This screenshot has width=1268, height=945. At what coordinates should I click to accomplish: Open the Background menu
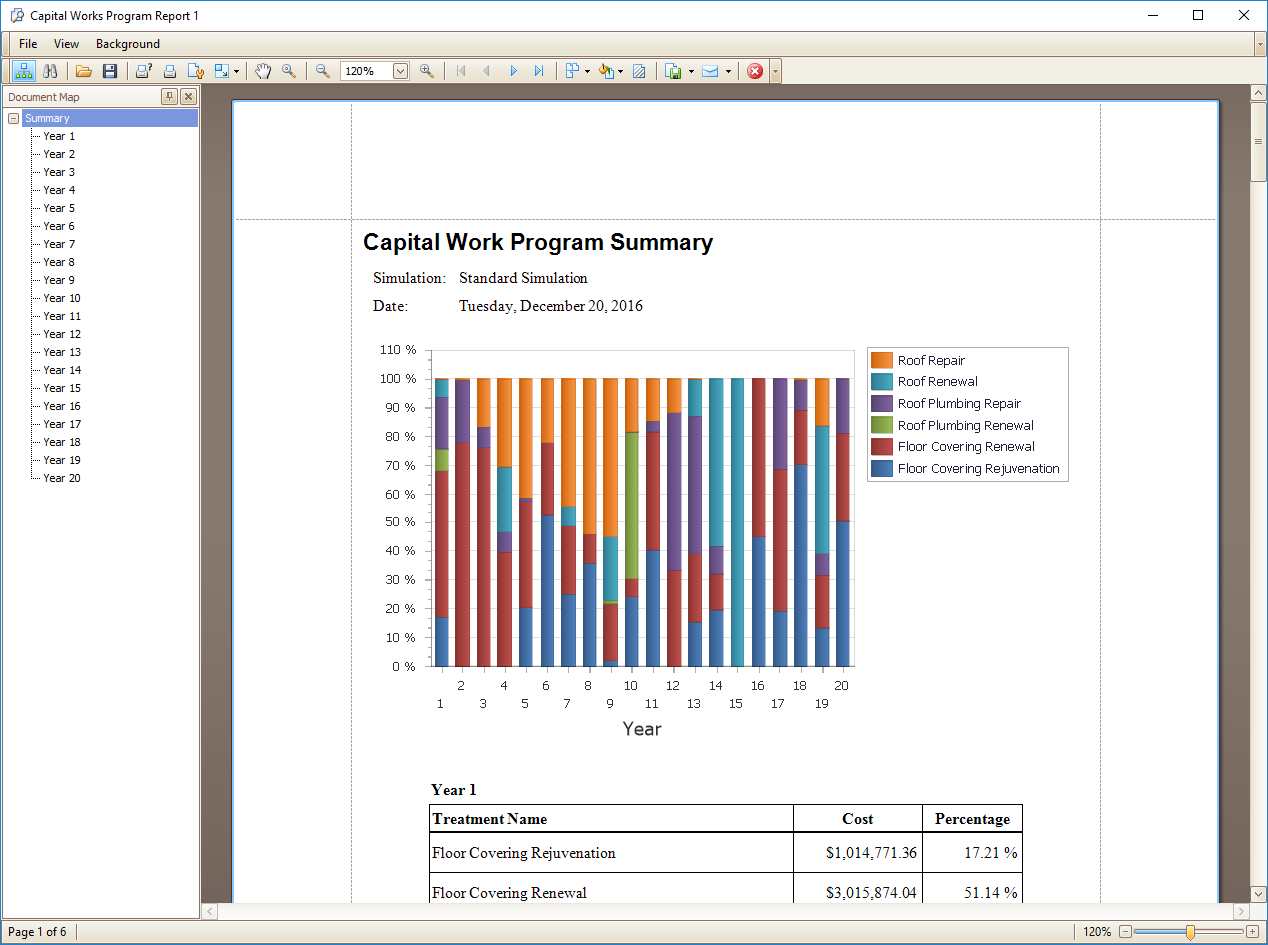pos(127,44)
